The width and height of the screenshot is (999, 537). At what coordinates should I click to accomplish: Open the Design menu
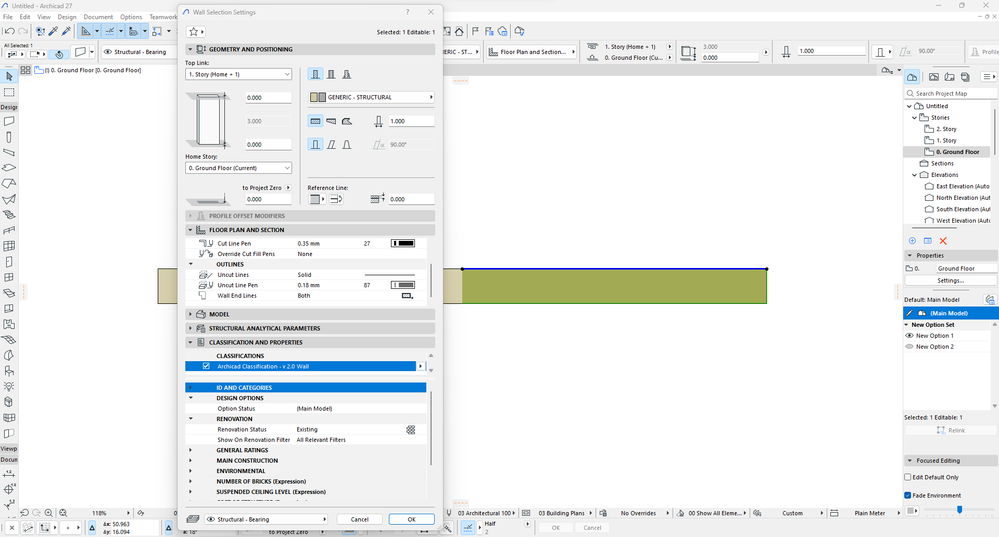click(x=67, y=17)
